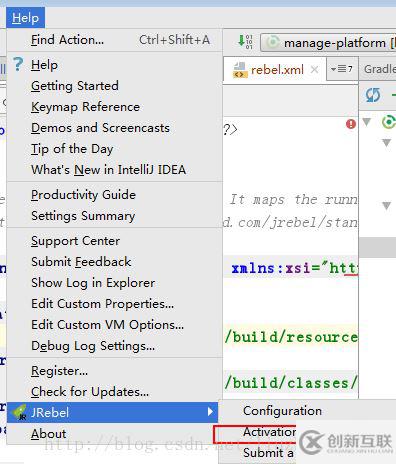396x464 pixels.
Task: Open the Gradle tool window tab
Action: coord(379,69)
